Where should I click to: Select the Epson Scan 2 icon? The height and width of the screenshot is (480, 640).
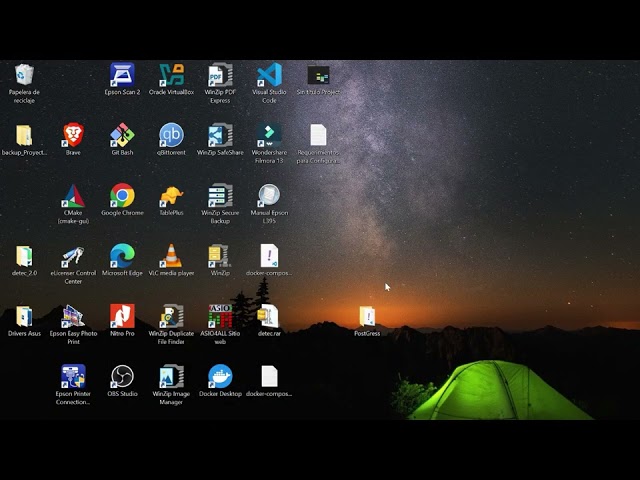click(122, 75)
